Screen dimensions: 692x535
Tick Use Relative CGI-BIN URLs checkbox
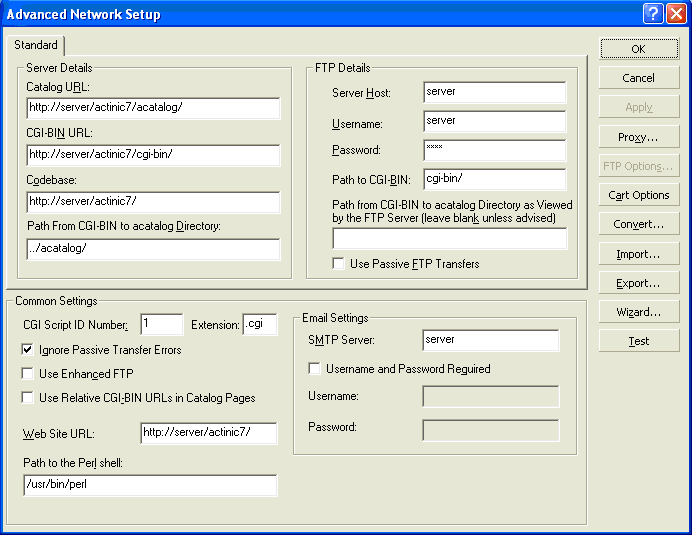[x=27, y=397]
